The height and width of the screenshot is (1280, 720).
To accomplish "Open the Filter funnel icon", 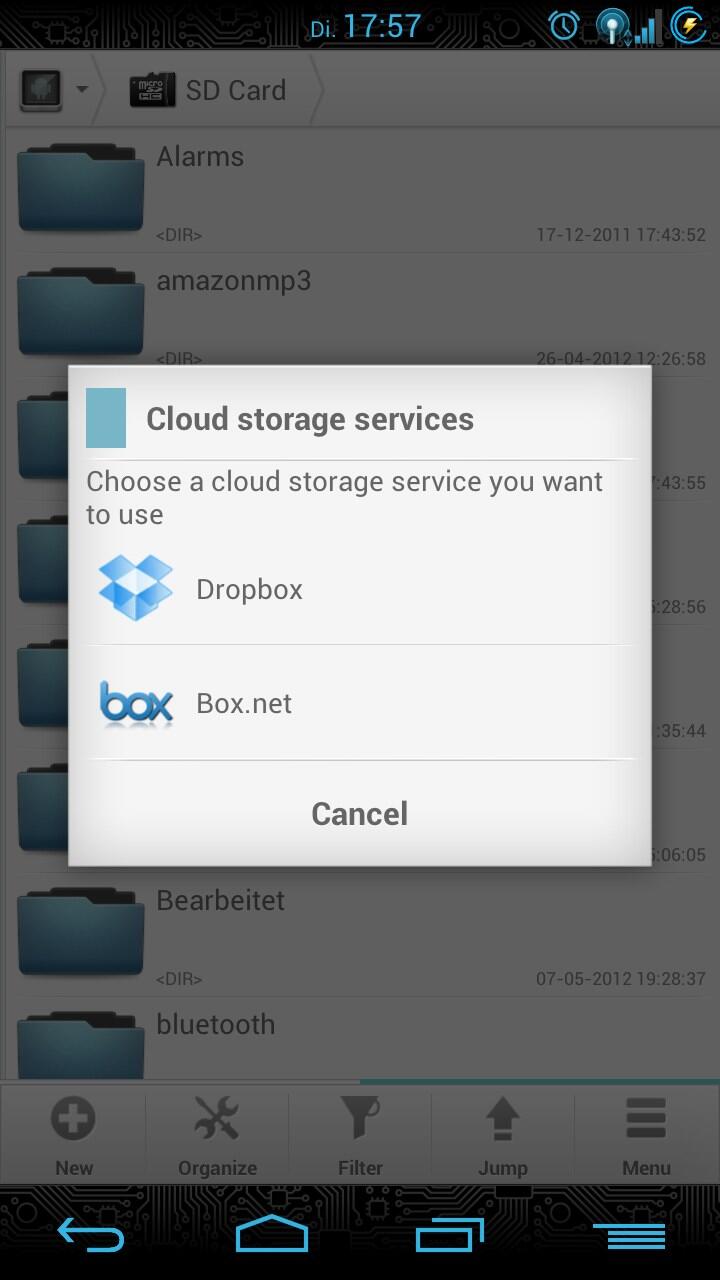I will tap(360, 1118).
